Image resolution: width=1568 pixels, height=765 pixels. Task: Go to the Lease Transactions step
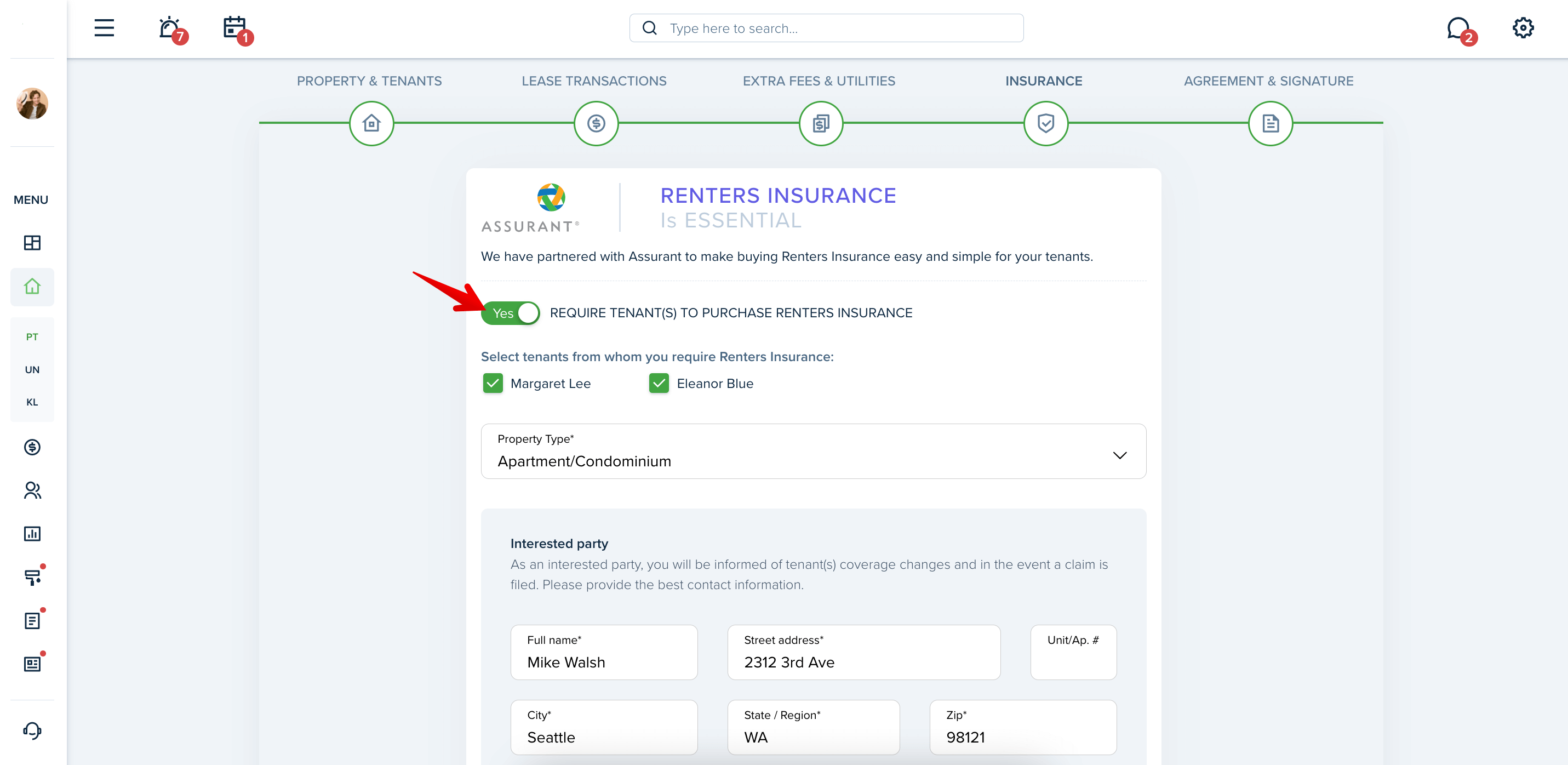click(594, 81)
